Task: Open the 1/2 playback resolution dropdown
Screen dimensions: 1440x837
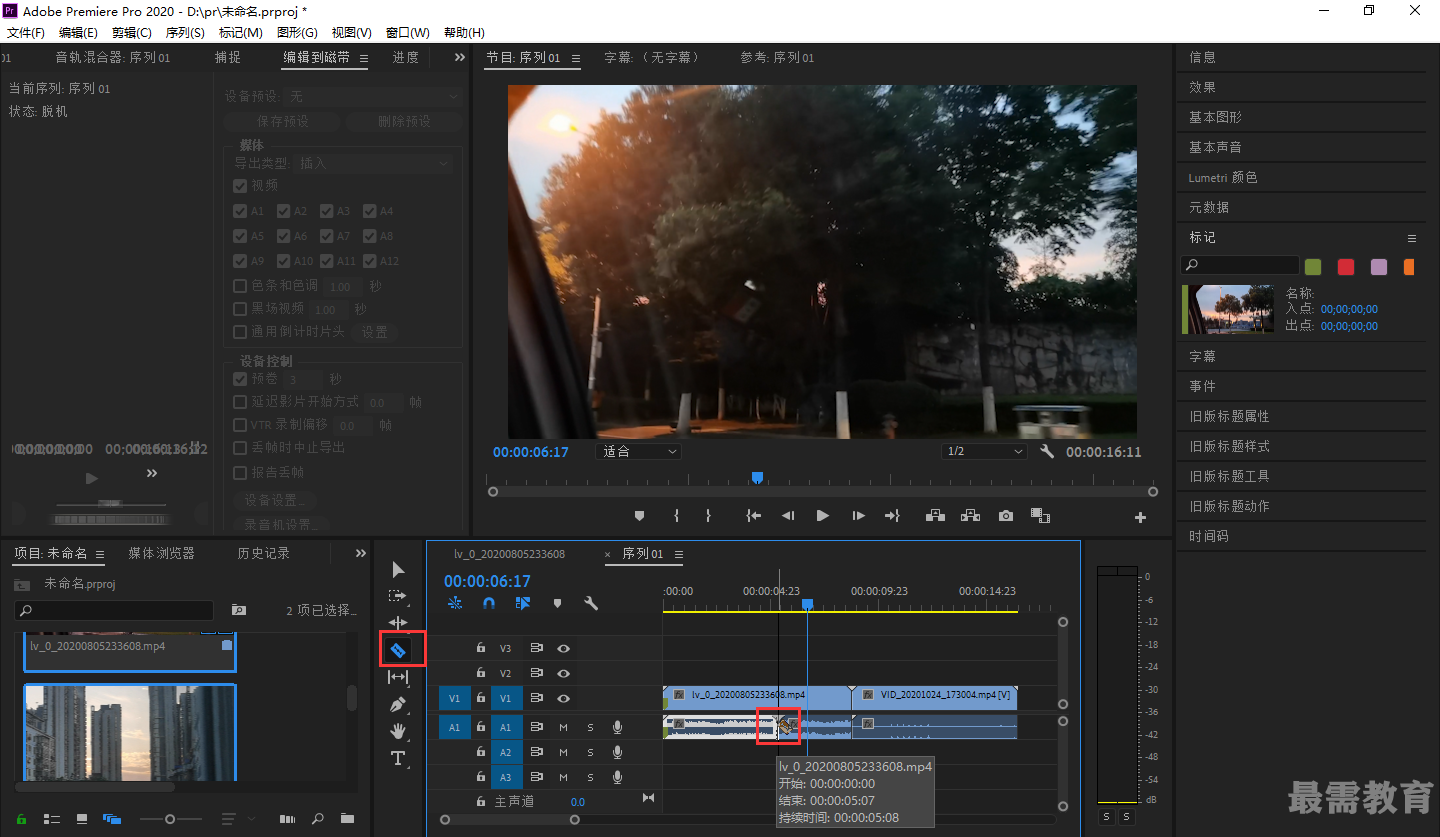Action: (x=985, y=452)
